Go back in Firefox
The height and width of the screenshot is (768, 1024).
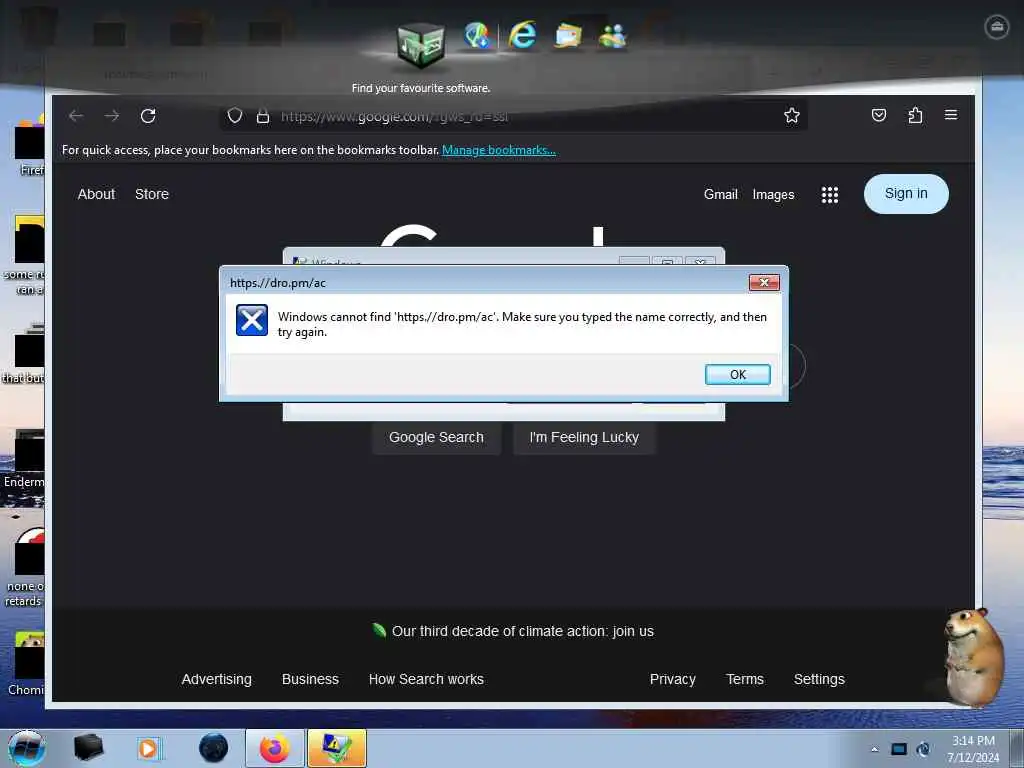coord(76,116)
